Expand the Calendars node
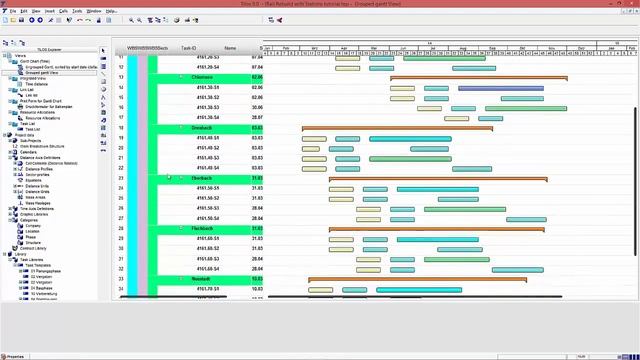This screenshot has width=640, height=360. coord(10,152)
